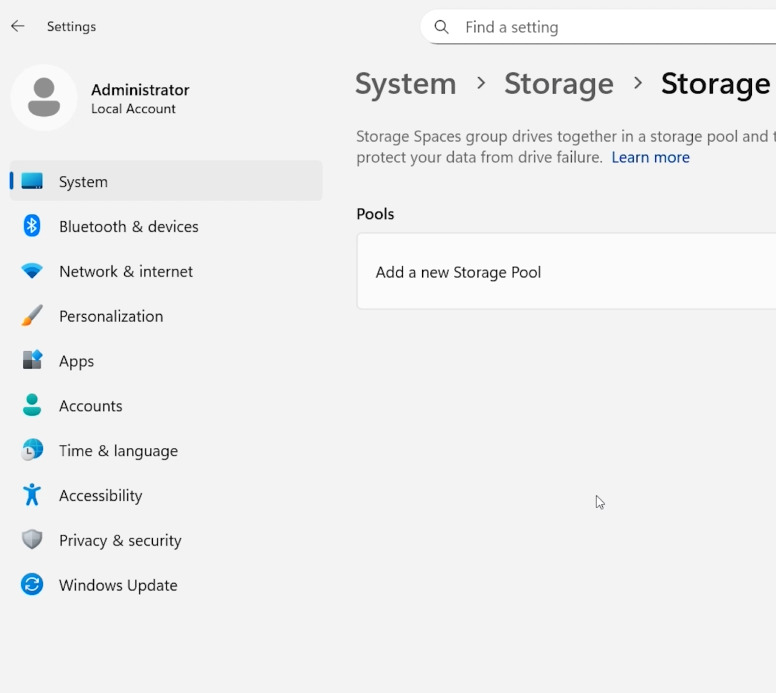Go to Windows Update page

pyautogui.click(x=166, y=585)
